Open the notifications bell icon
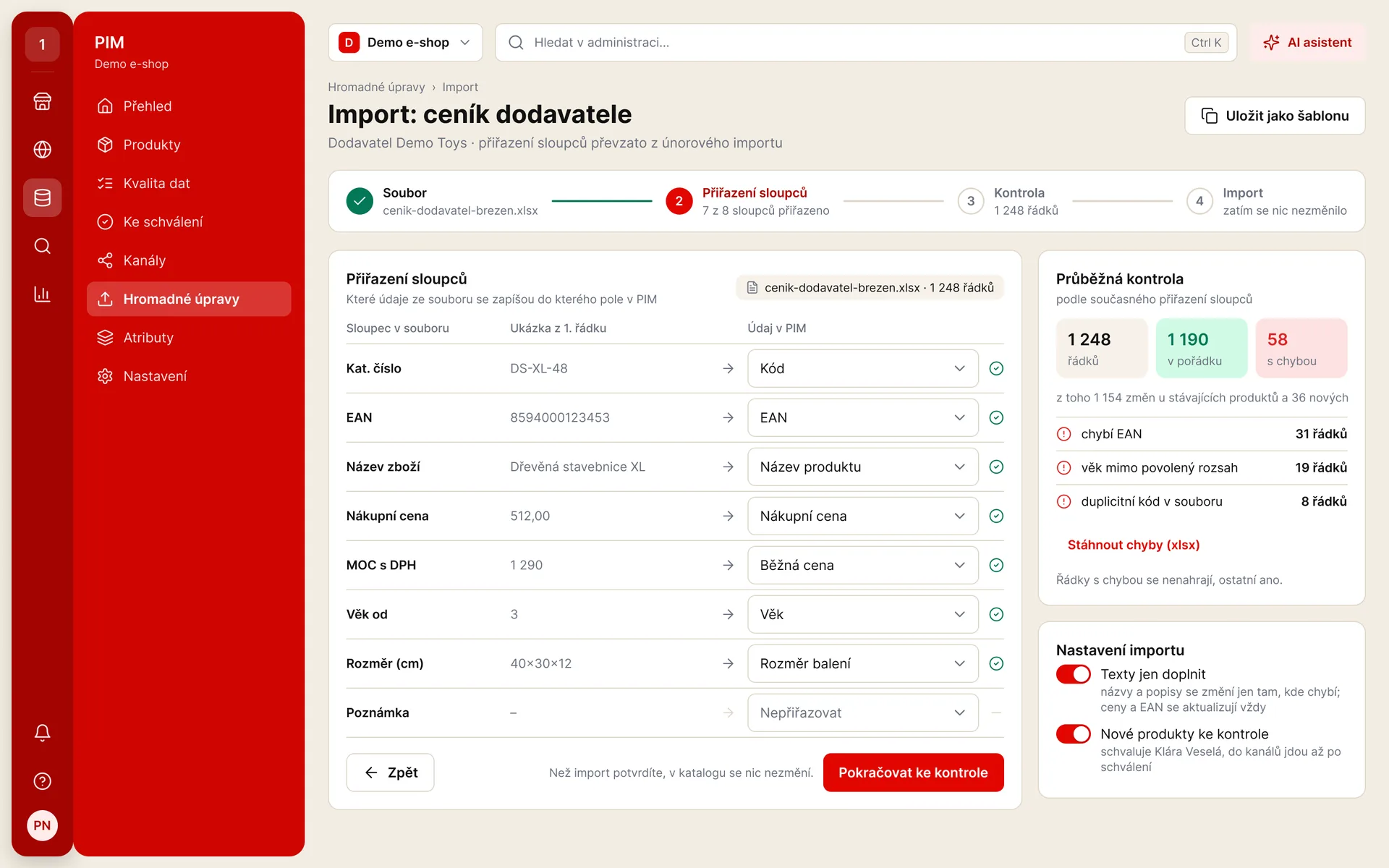1389x868 pixels. click(42, 733)
